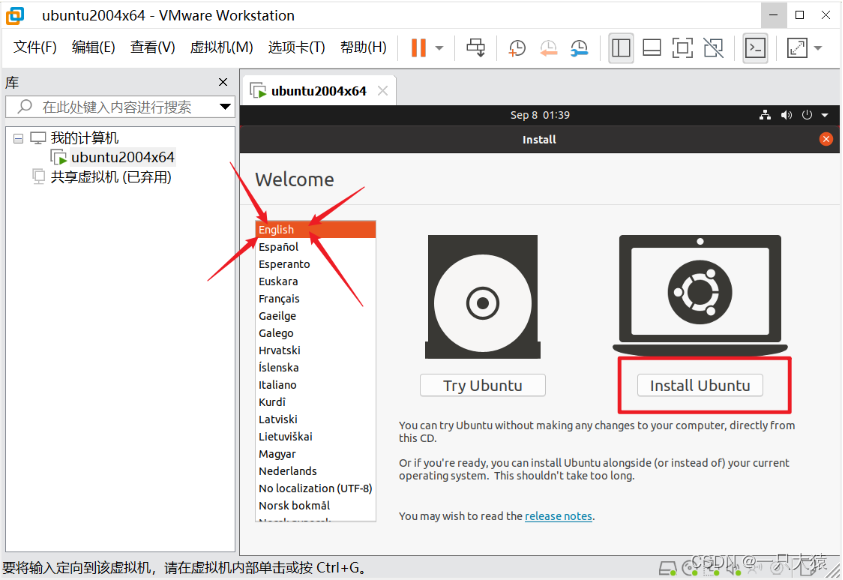Click the laptop image above Install Ubuntu
Screen dimensions: 843x580
[700, 295]
